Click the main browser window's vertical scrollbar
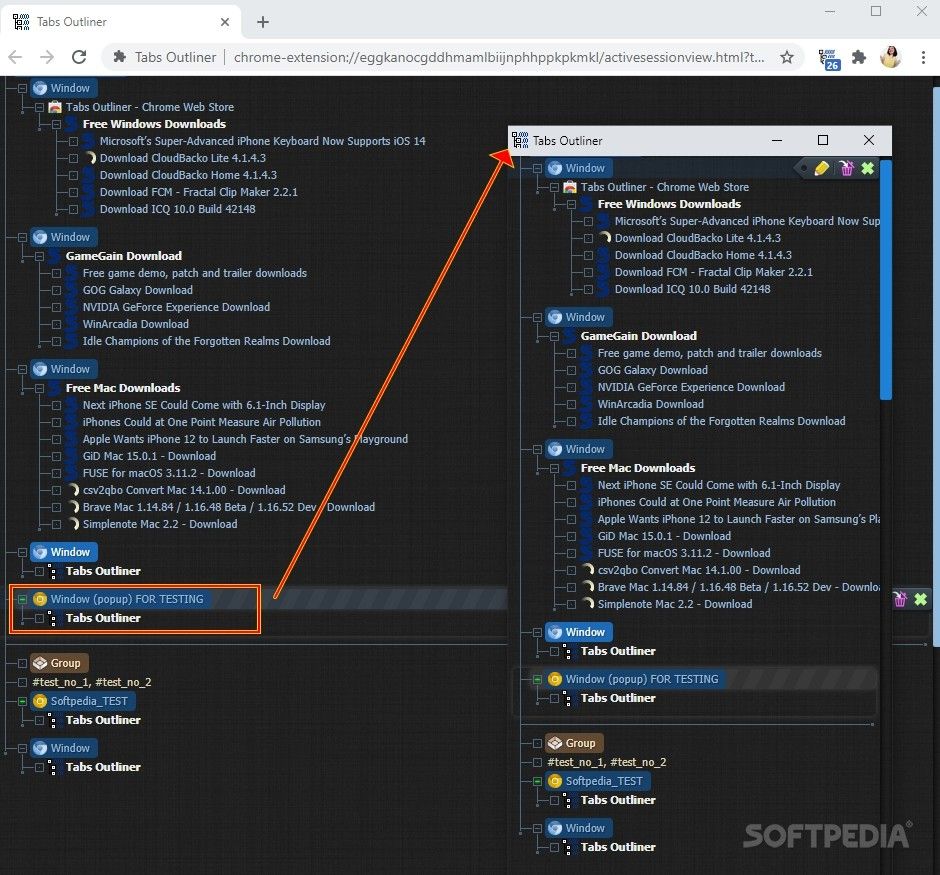 [x=936, y=367]
